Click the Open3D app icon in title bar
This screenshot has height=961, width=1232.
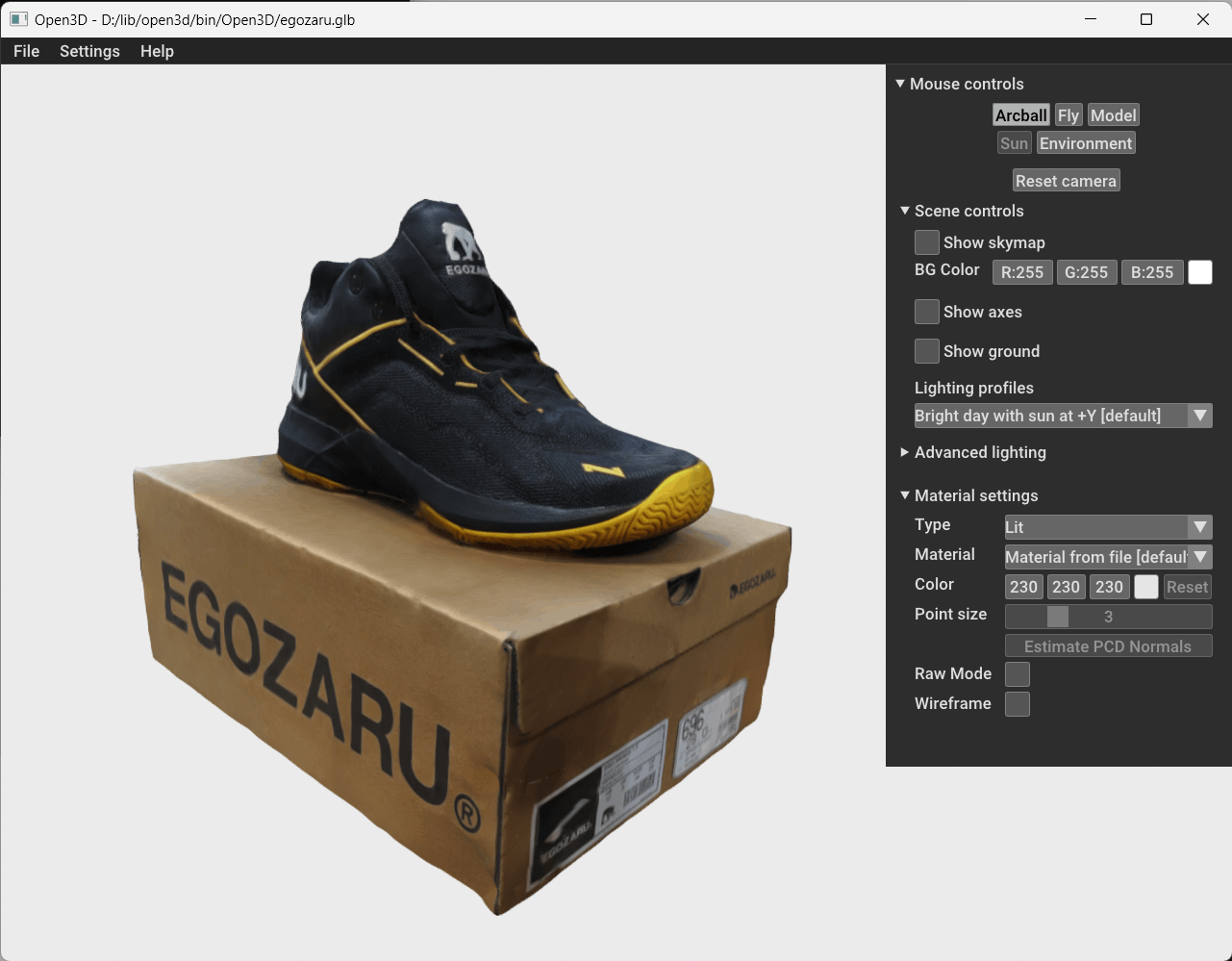point(19,19)
